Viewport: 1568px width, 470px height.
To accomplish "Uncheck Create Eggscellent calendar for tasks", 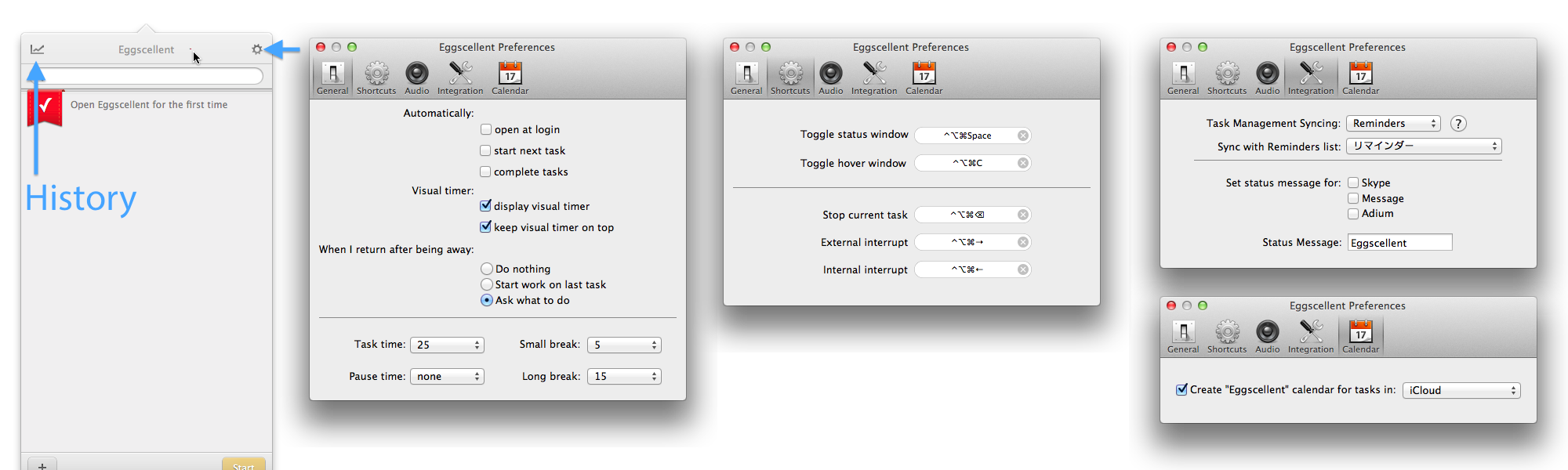I will (x=1181, y=389).
